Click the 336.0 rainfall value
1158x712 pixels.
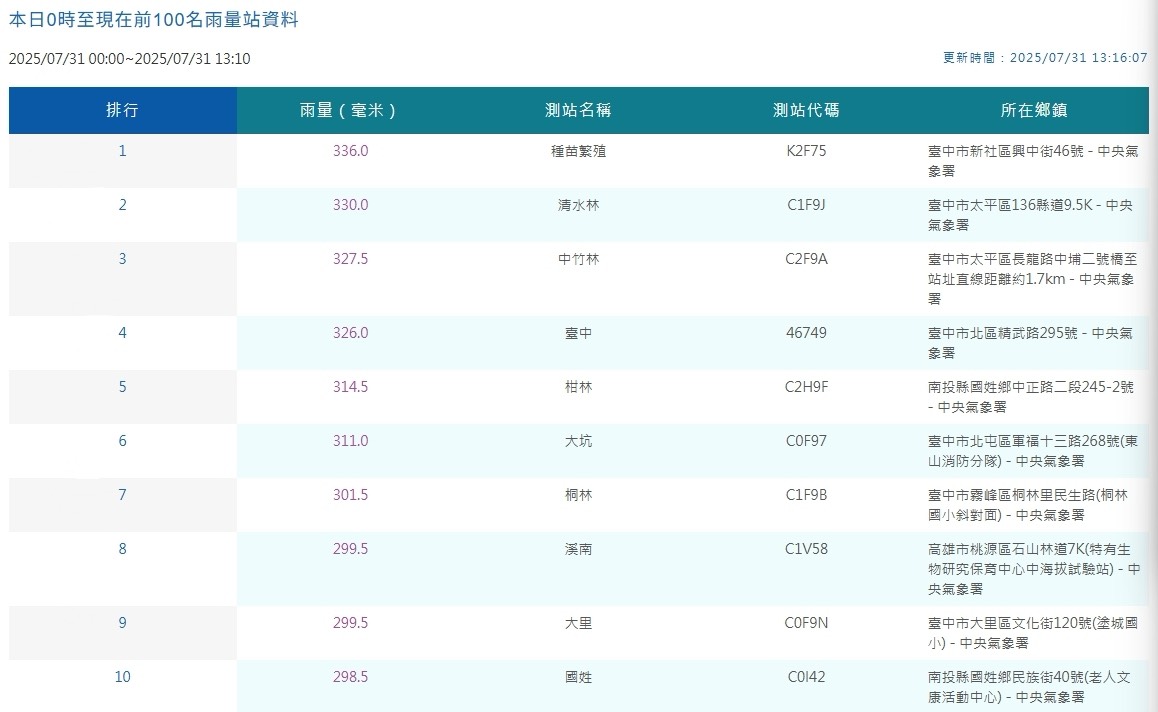point(350,151)
